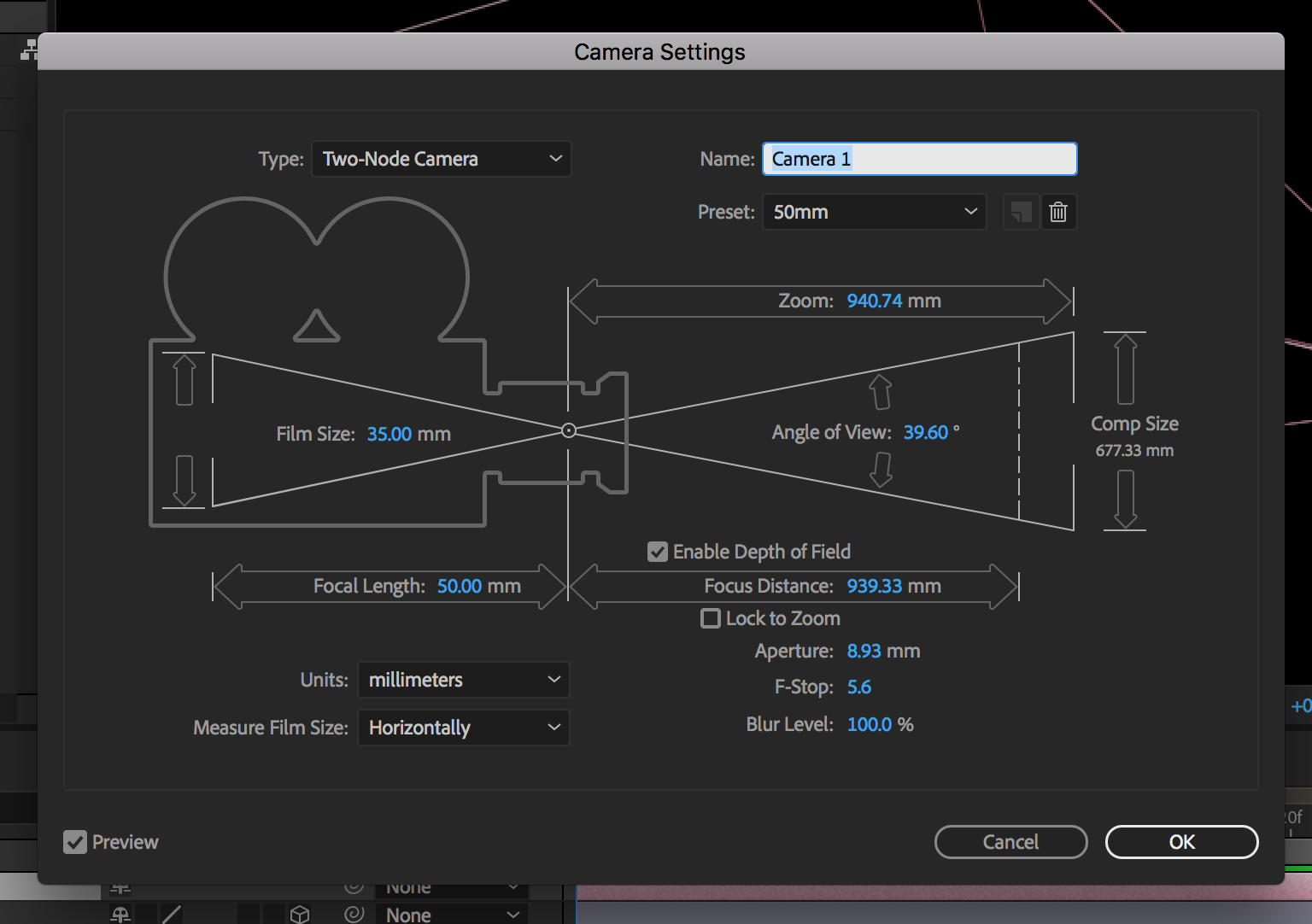The width and height of the screenshot is (1312, 924).
Task: Open Measure Film Size dropdown set to Horizontally
Action: coord(464,728)
